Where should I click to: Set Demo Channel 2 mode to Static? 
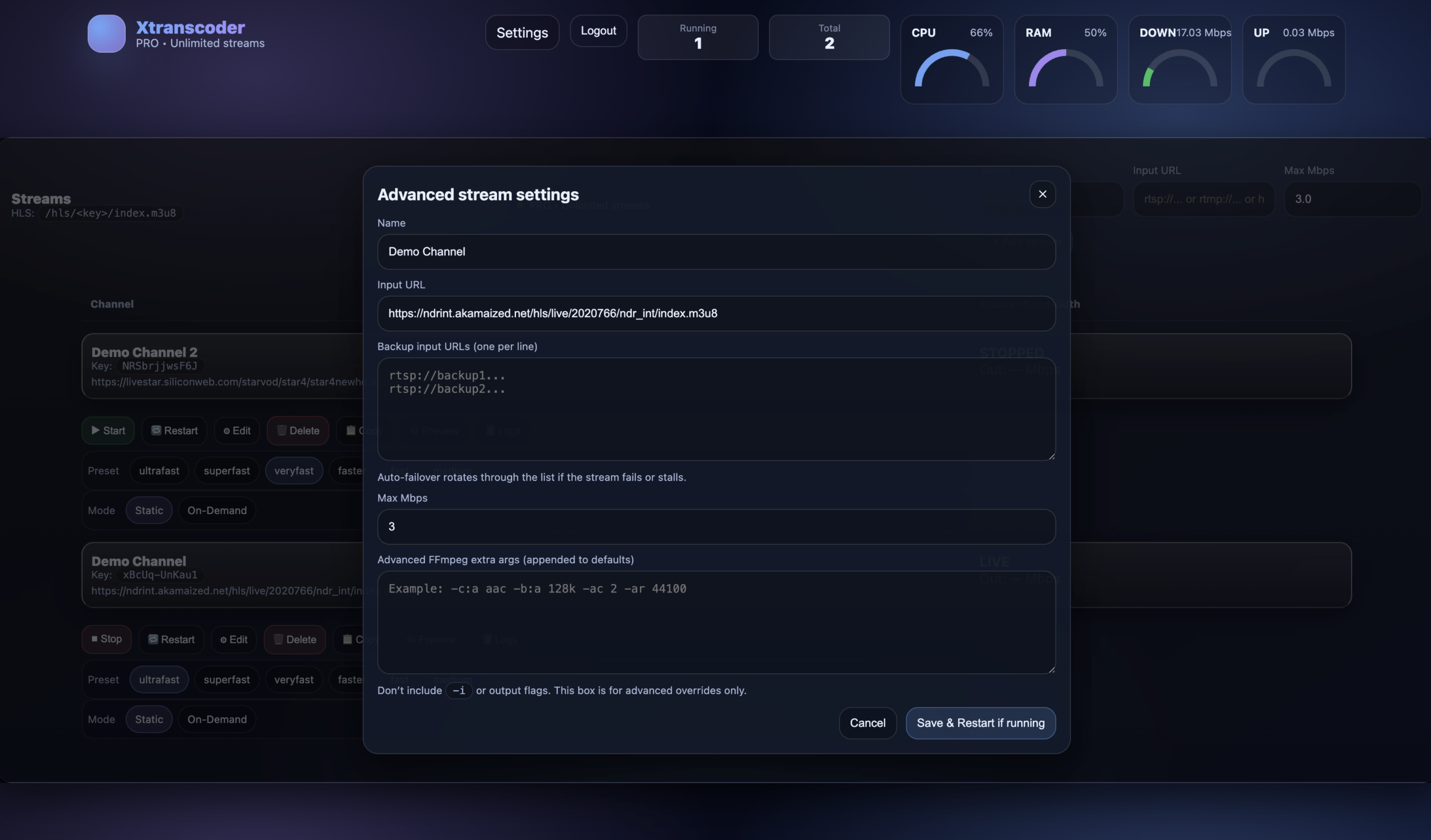point(149,510)
